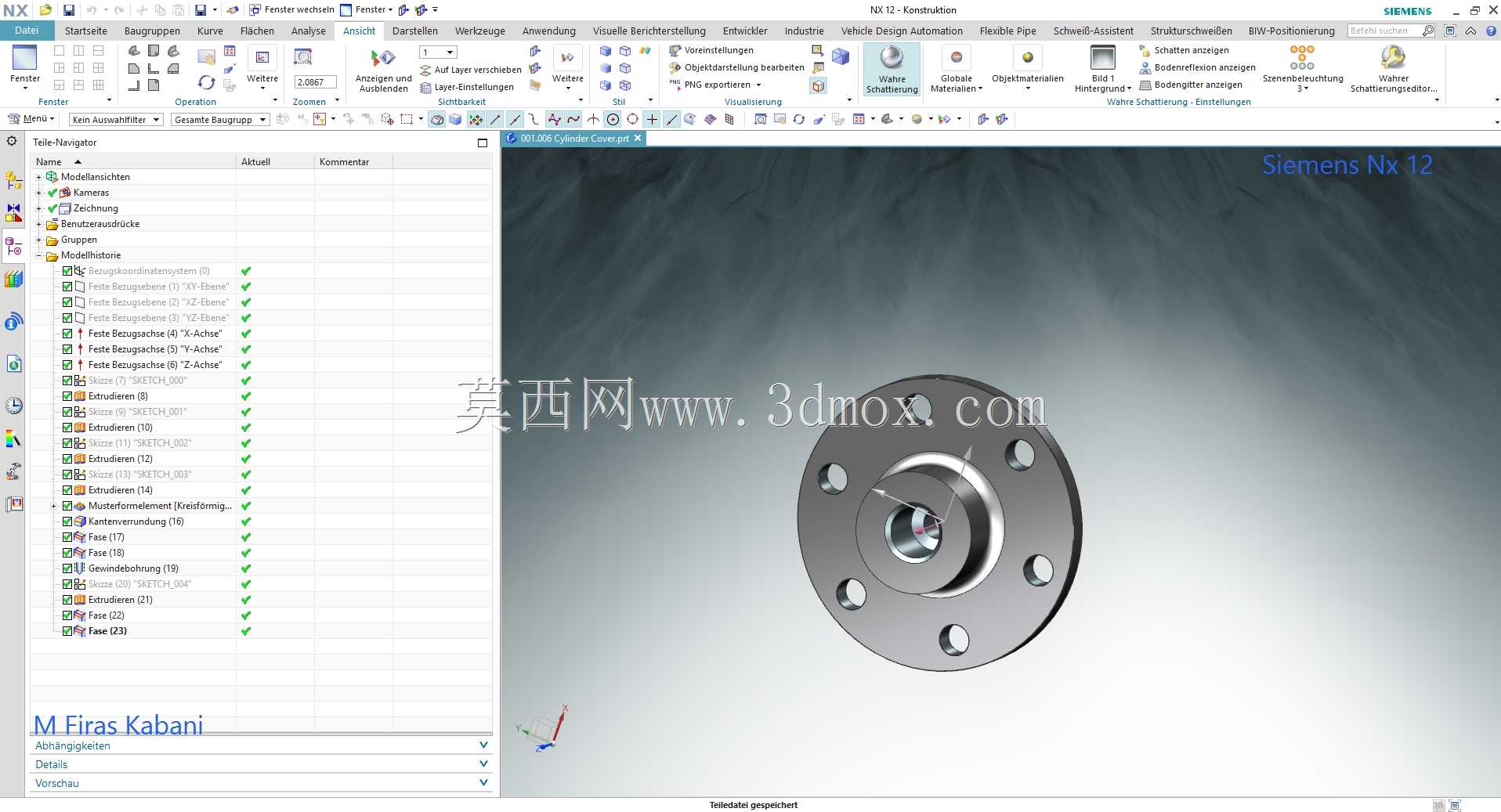Open Voreinstellungen in Visualisierung group

tap(711, 50)
